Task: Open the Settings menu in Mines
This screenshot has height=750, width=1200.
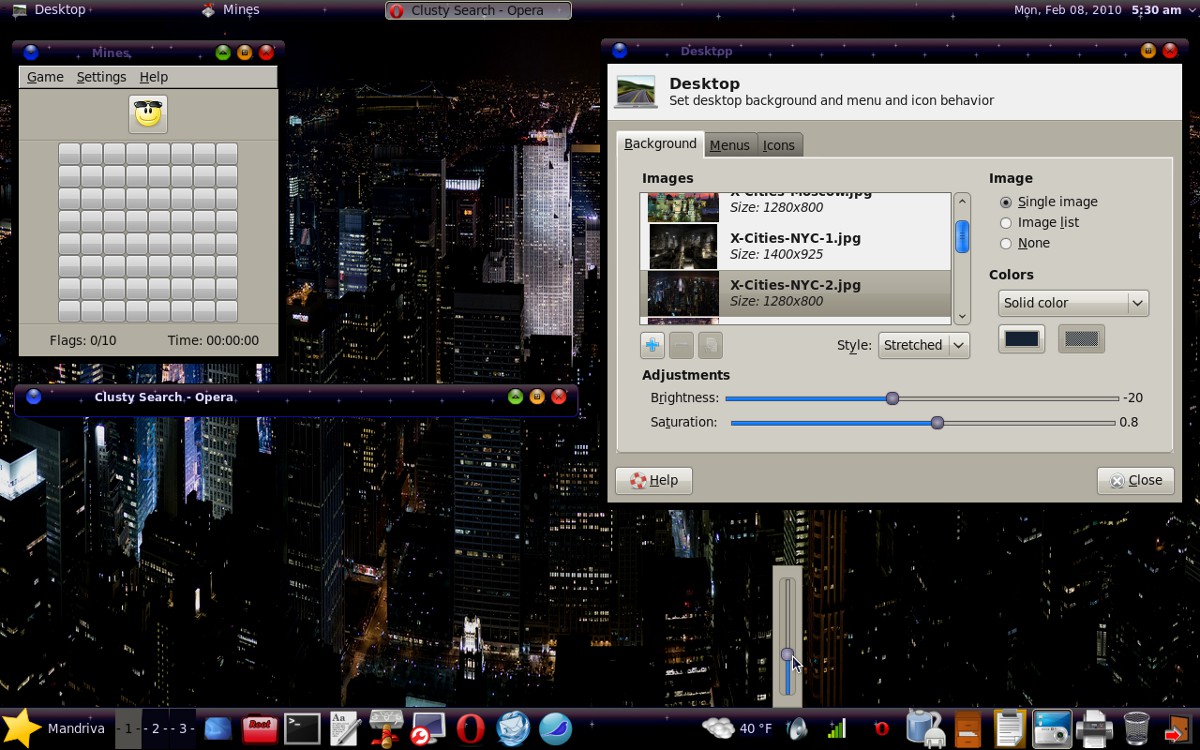Action: click(101, 77)
